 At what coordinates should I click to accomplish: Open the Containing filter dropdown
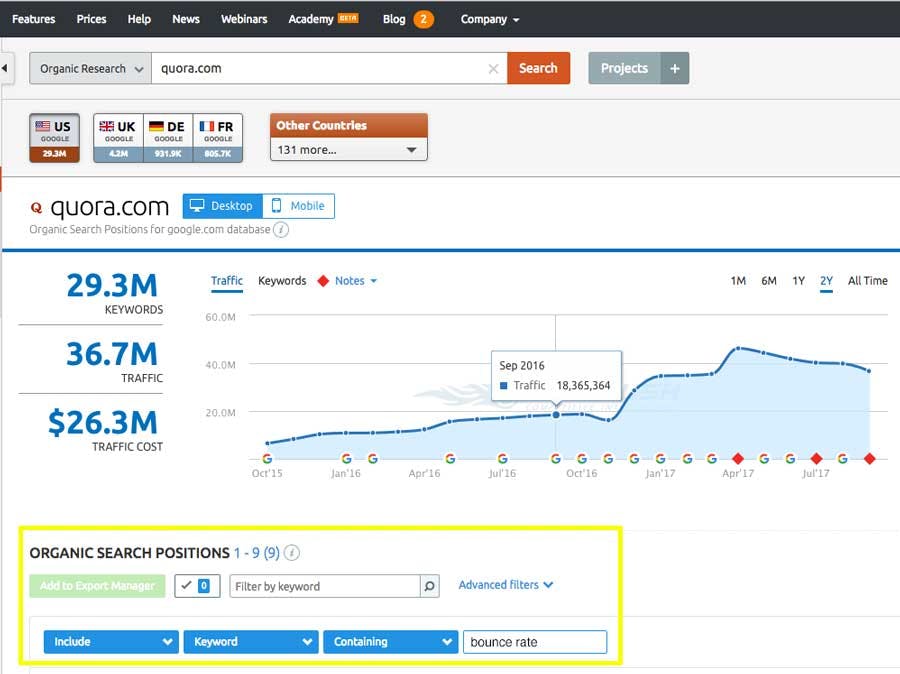tap(390, 642)
